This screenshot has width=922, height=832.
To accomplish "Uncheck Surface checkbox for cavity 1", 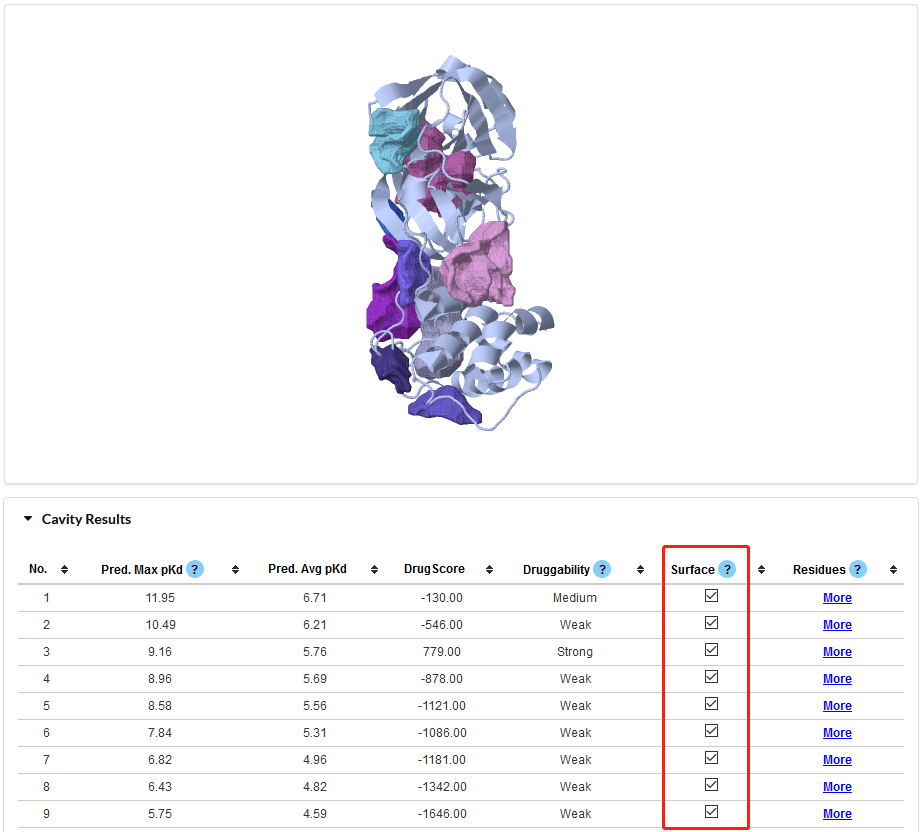I will [711, 596].
